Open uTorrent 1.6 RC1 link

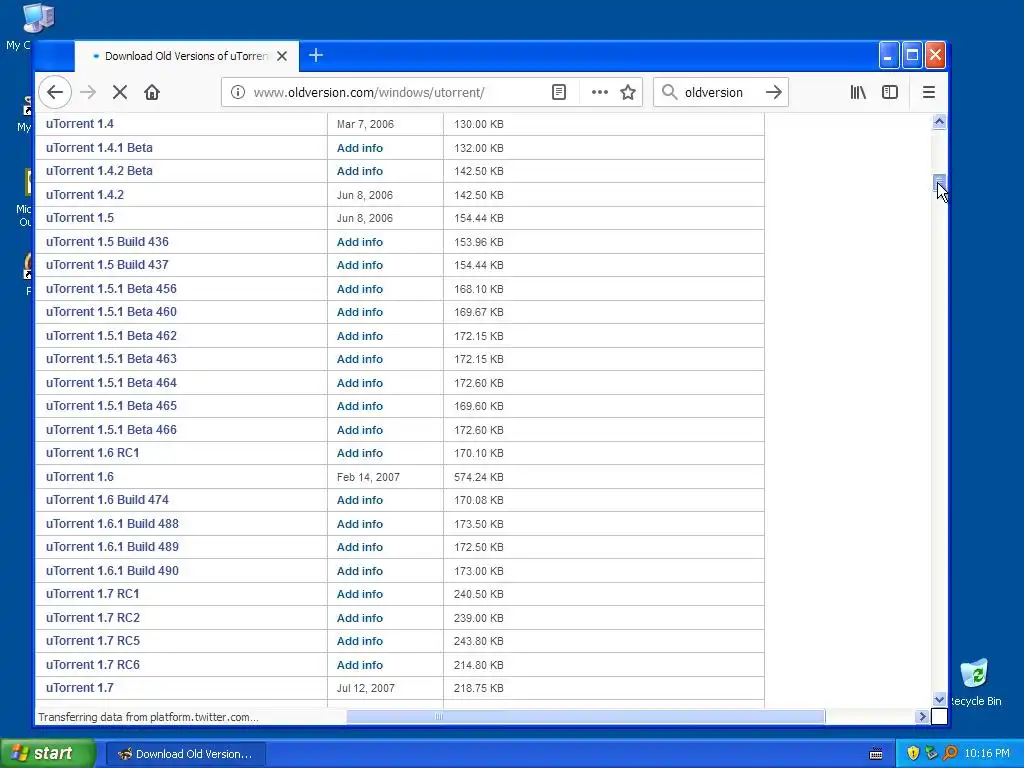point(93,453)
